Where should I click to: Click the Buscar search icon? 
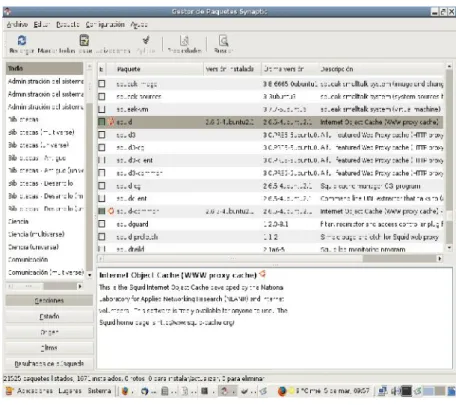pyautogui.click(x=223, y=41)
